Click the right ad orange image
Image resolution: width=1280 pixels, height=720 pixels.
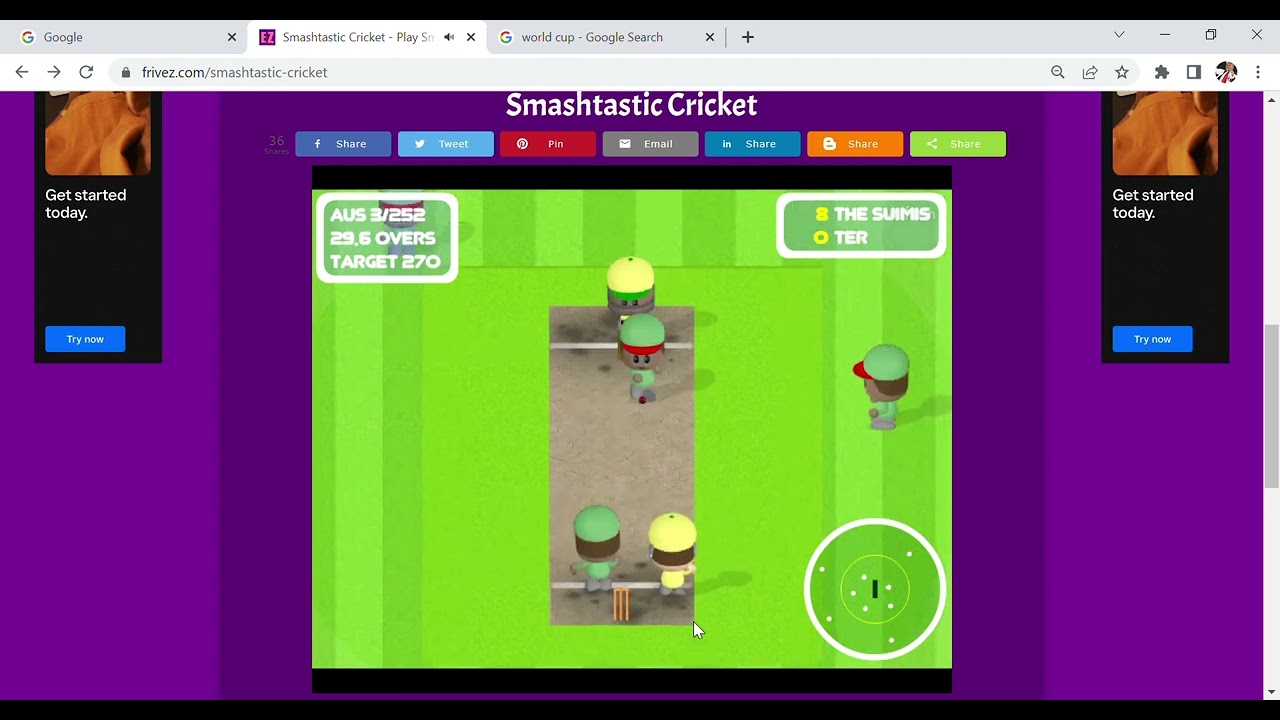click(1165, 133)
